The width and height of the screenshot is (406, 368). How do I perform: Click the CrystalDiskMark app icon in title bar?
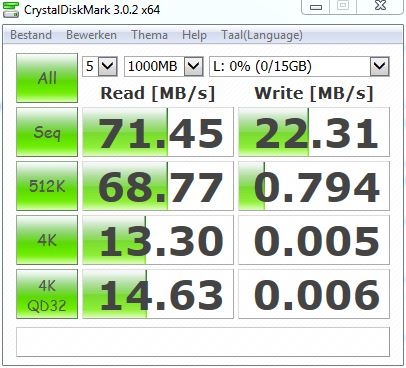(11, 9)
